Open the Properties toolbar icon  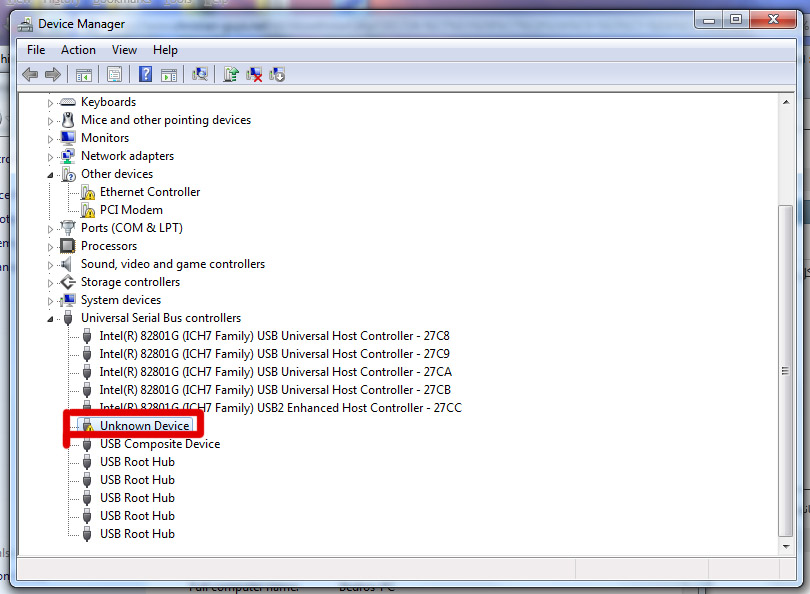tap(114, 75)
